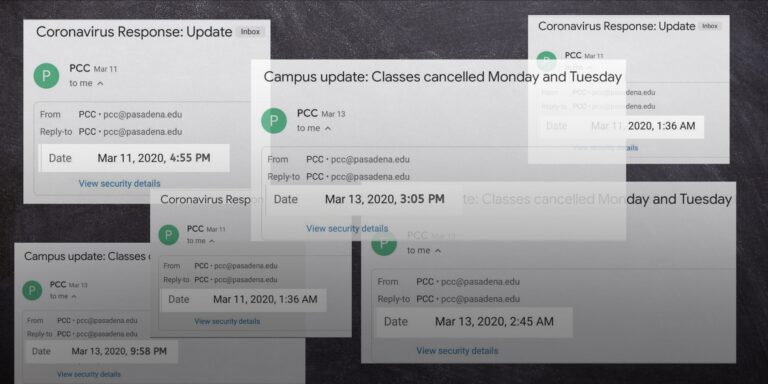Click top-left 'Coronavirus Response: Update' subject
The width and height of the screenshot is (768, 384).
[x=134, y=32]
